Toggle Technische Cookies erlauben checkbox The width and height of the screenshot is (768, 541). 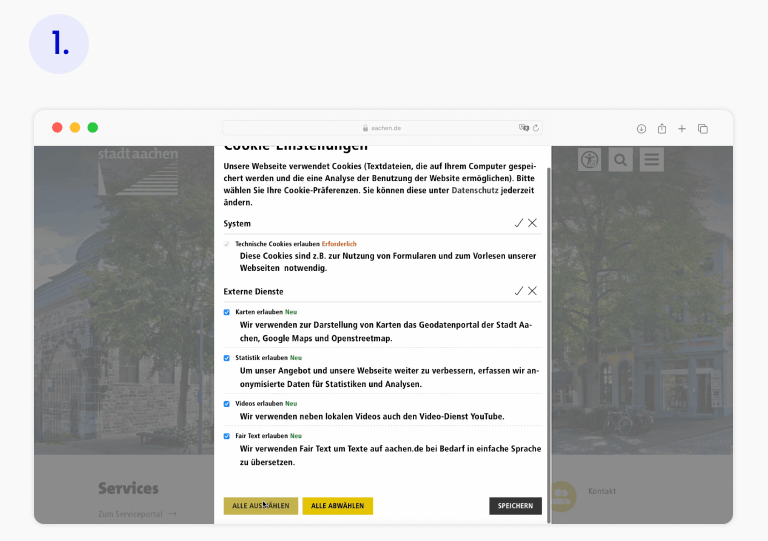(227, 244)
